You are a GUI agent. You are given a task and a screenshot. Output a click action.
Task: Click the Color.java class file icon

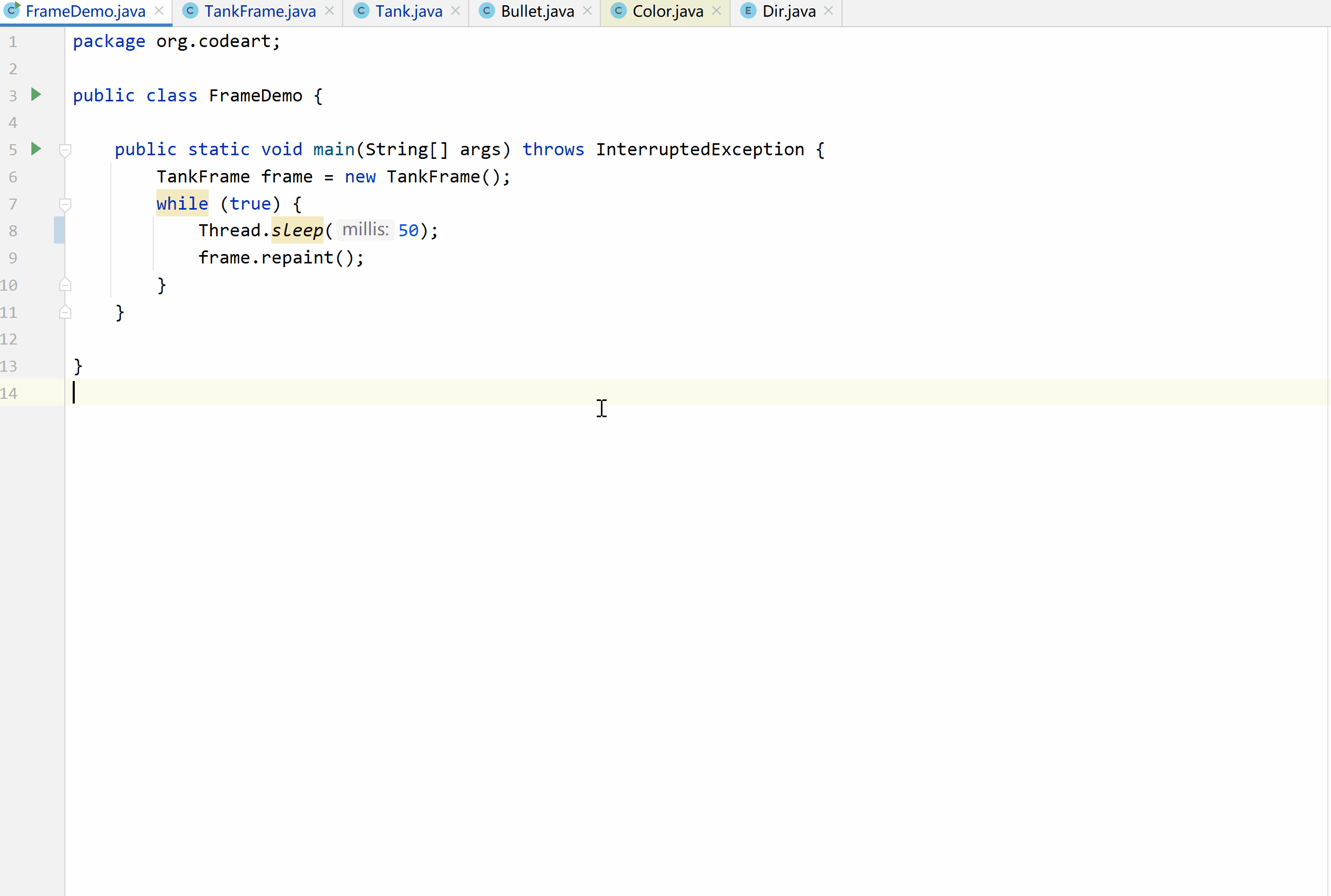click(x=619, y=11)
